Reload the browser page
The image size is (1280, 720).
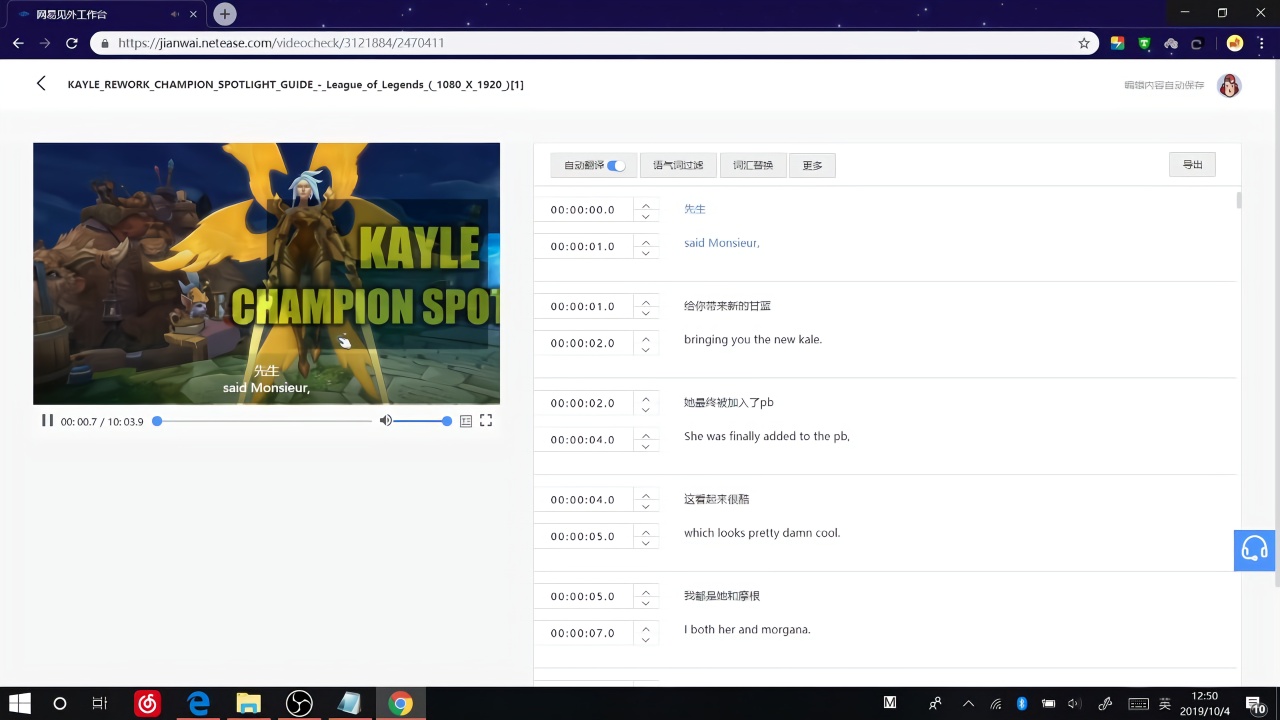(72, 43)
